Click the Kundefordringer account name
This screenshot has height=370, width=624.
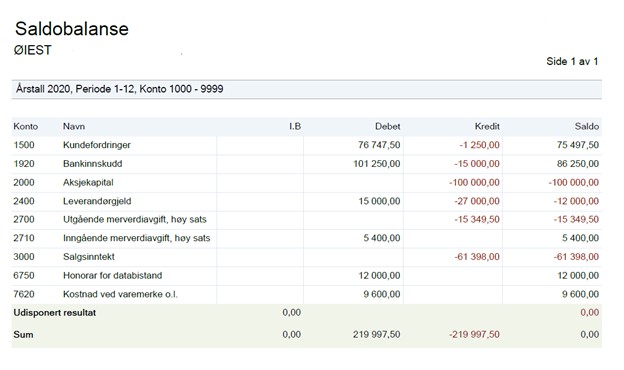[97, 145]
